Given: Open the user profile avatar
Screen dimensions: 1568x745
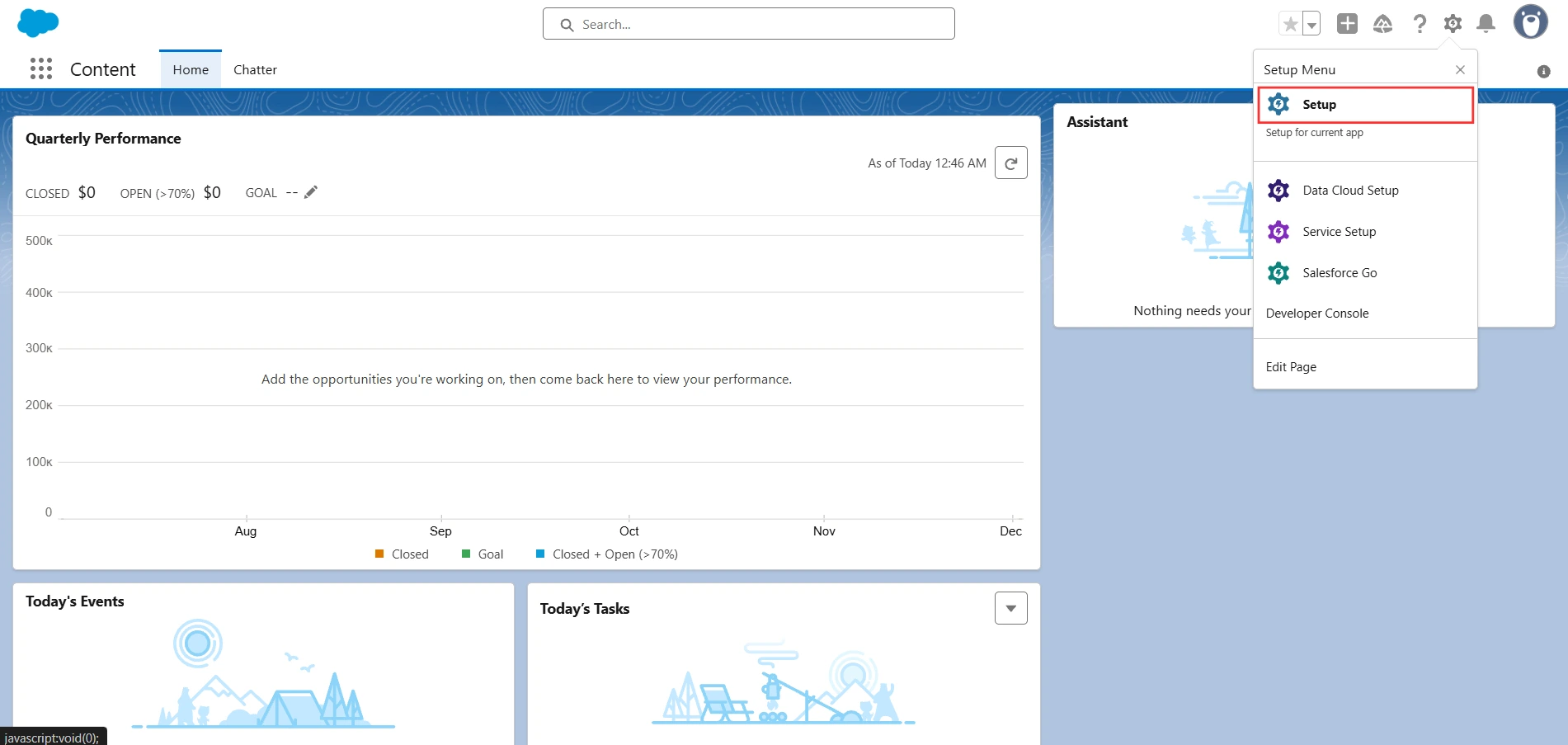Looking at the screenshot, I should click(x=1530, y=22).
